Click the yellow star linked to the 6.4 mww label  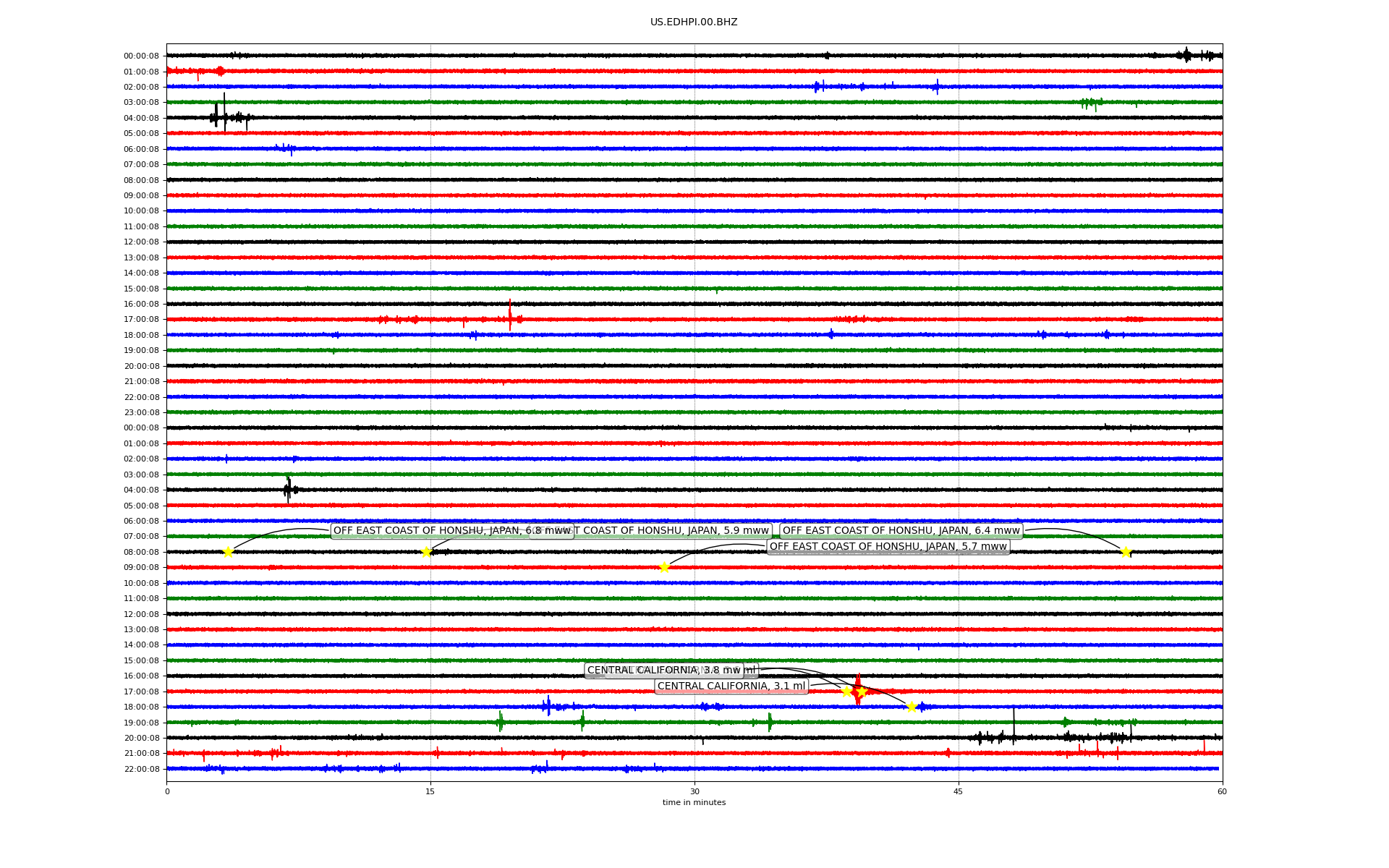pyautogui.click(x=1126, y=552)
